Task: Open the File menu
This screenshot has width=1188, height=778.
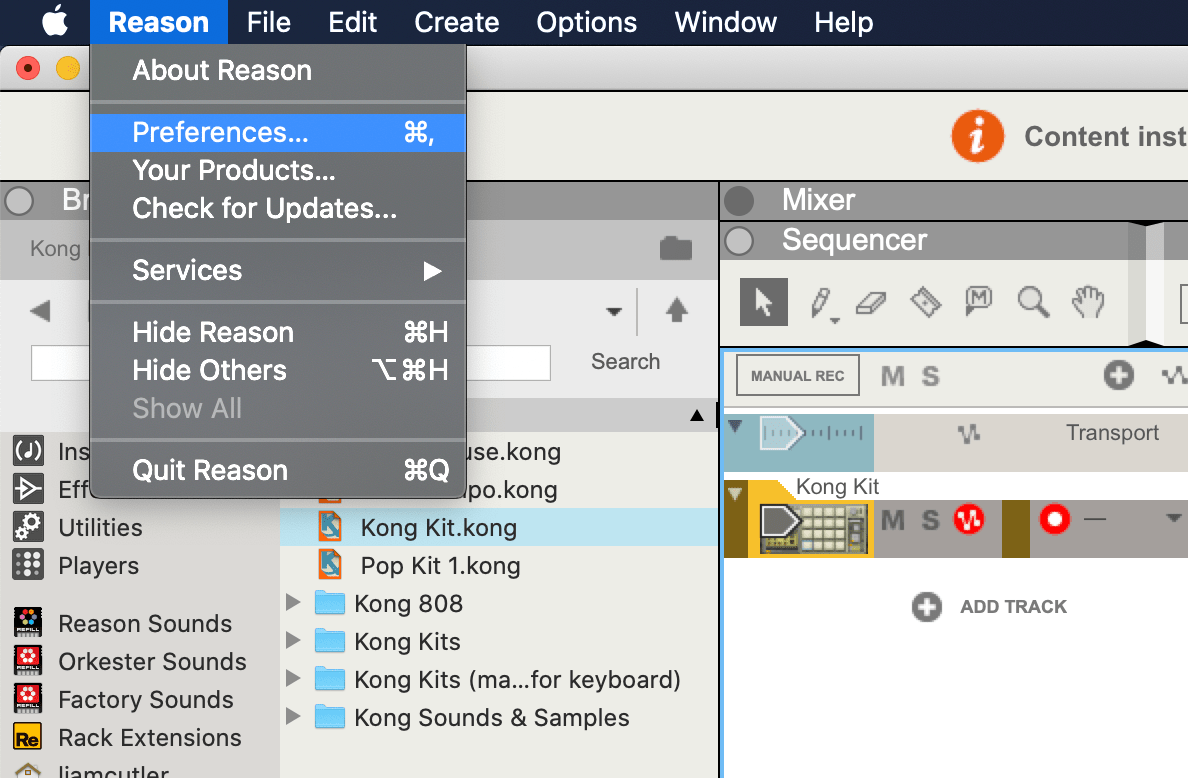Action: pos(268,22)
